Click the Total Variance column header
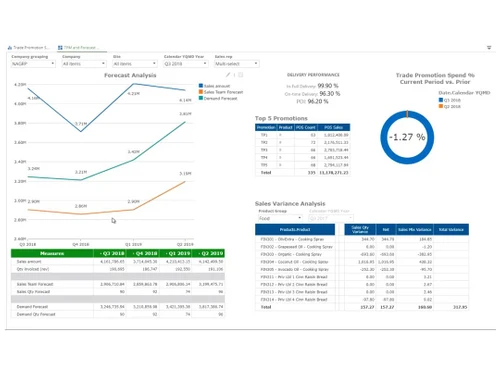Screen dimensions: 500x375 [x=451, y=229]
